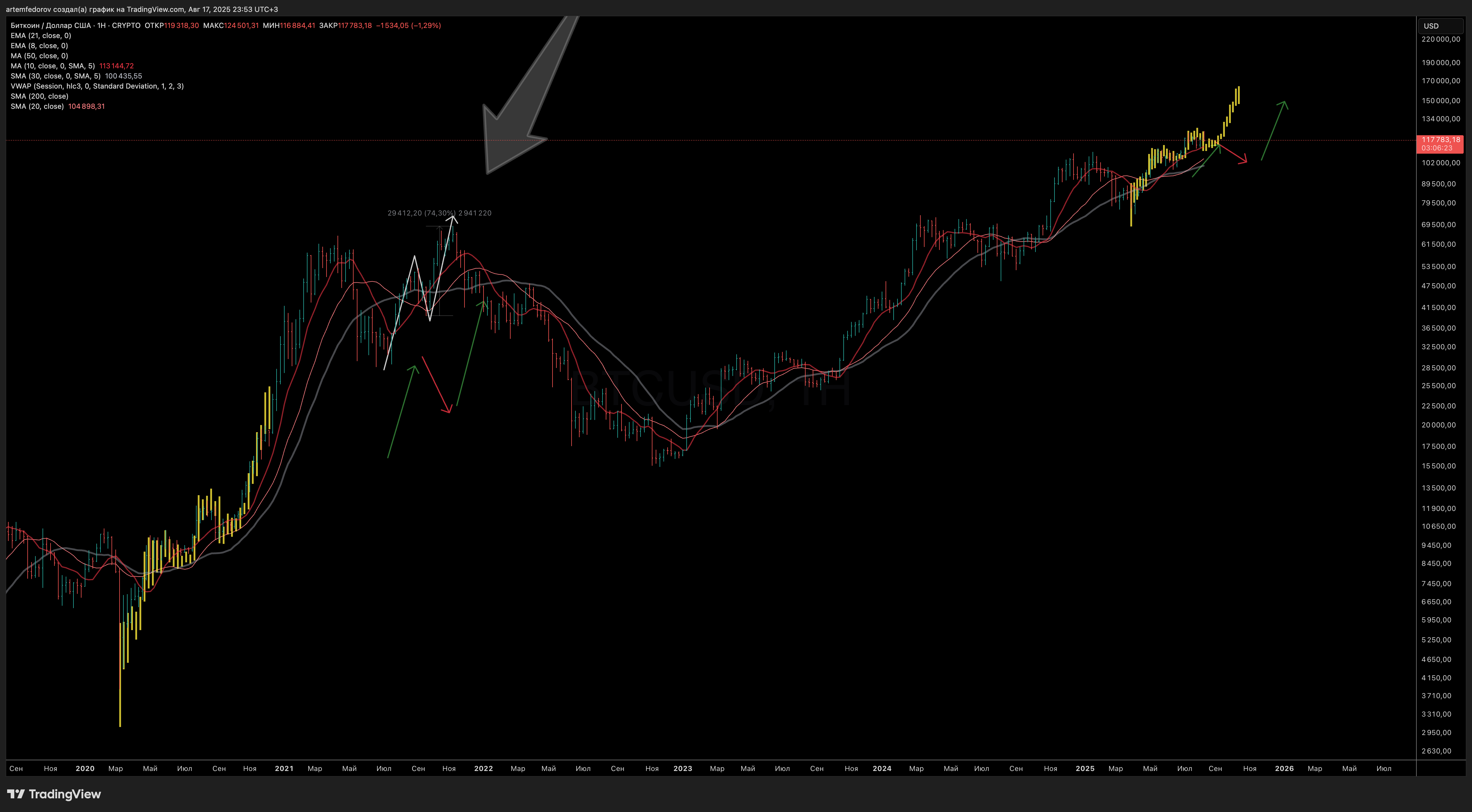Screen dimensions: 1472x812
Task: Click the ОТКР value 119 318,30
Action: point(182,26)
